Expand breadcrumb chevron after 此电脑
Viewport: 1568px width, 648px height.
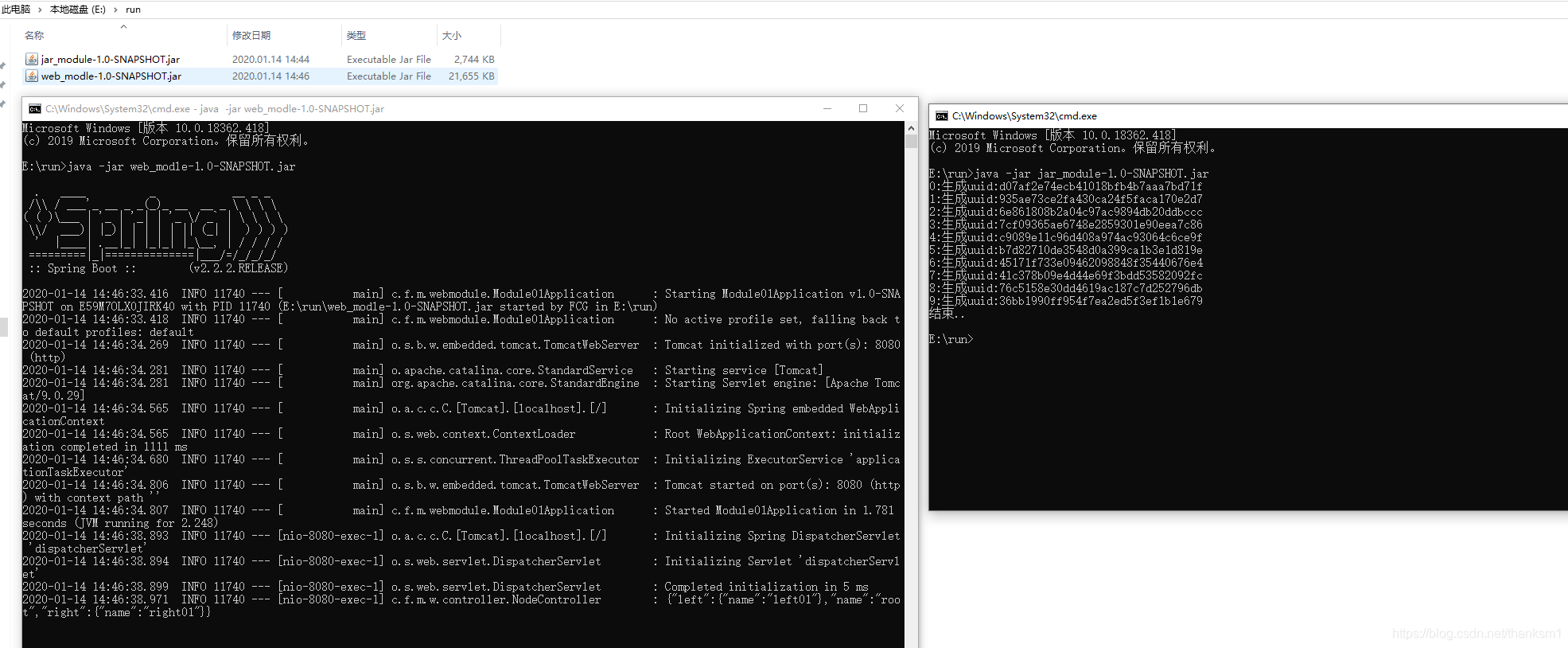pos(40,10)
